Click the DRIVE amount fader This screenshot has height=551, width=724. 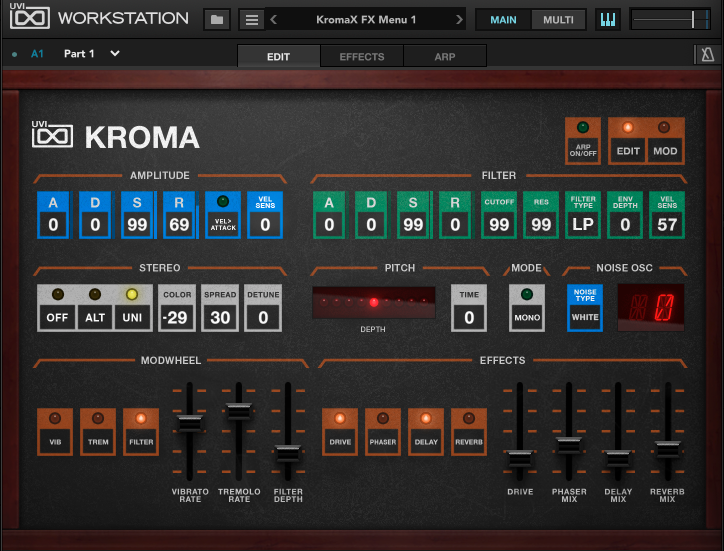point(520,459)
